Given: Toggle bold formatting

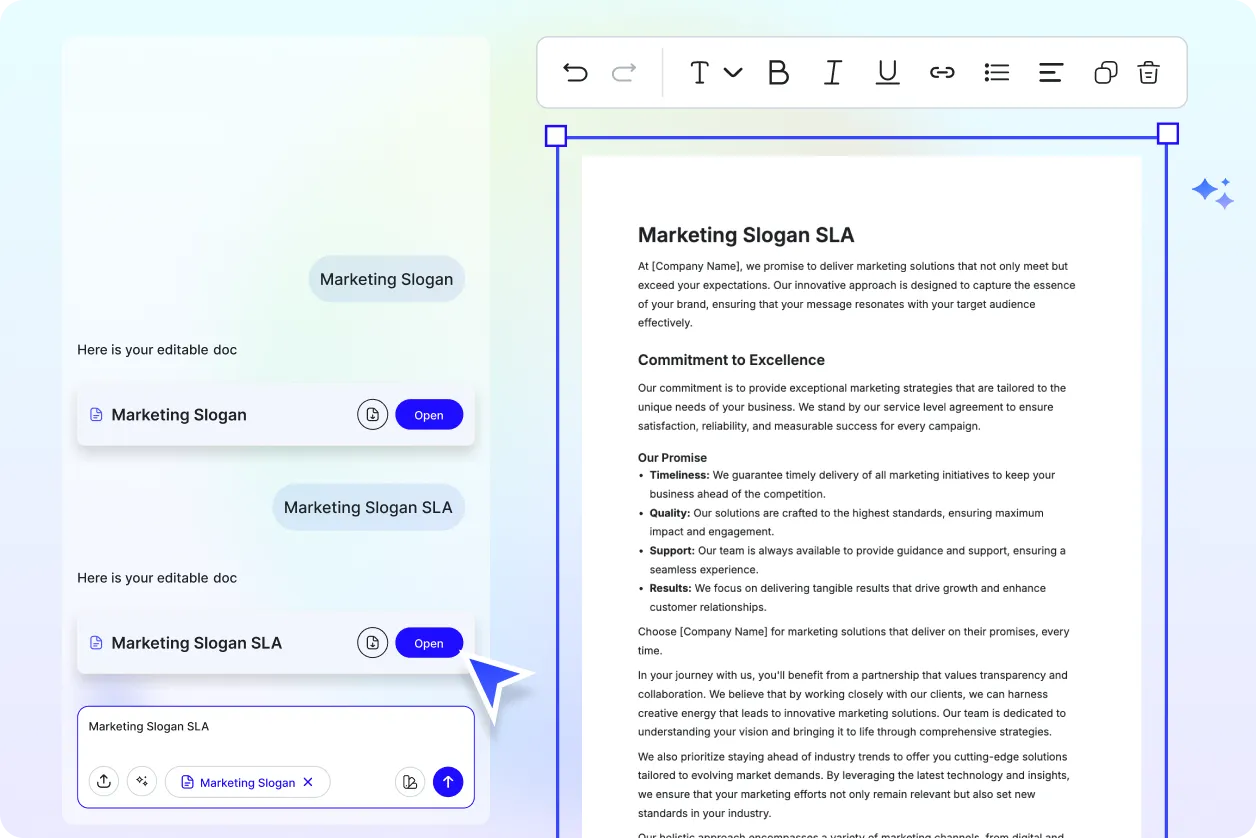Looking at the screenshot, I should pyautogui.click(x=779, y=72).
